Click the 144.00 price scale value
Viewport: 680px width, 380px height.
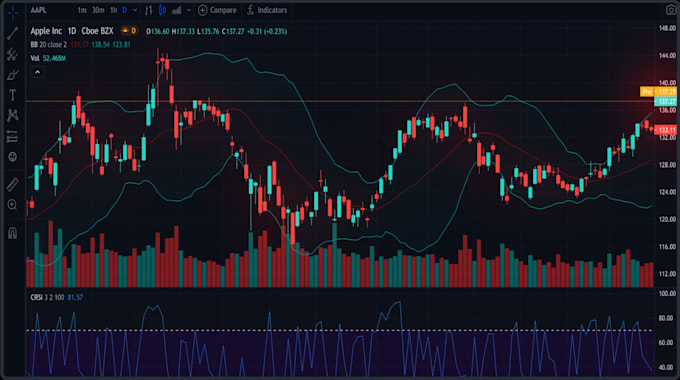tap(667, 56)
